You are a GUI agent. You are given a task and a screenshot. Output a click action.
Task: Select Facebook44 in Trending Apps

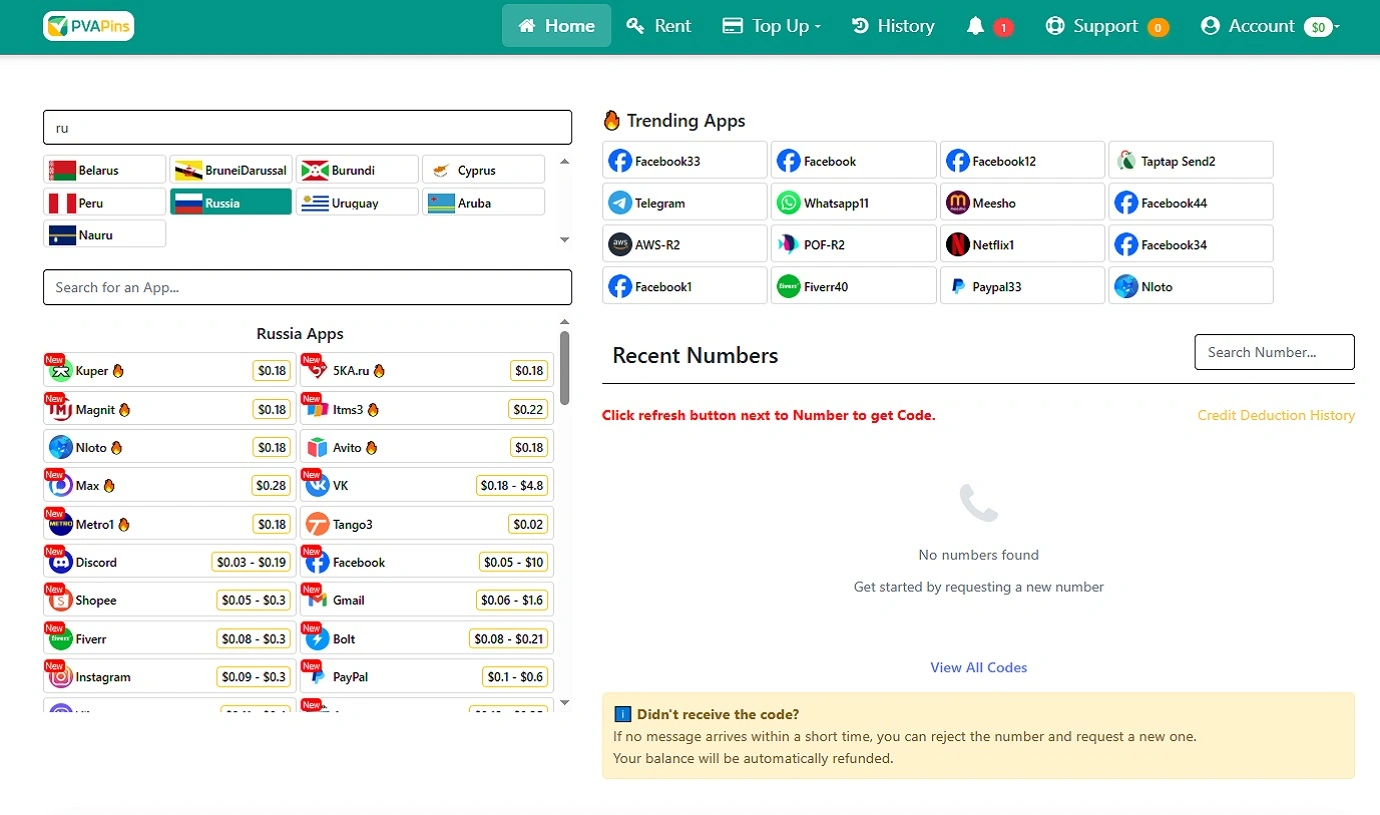1191,202
